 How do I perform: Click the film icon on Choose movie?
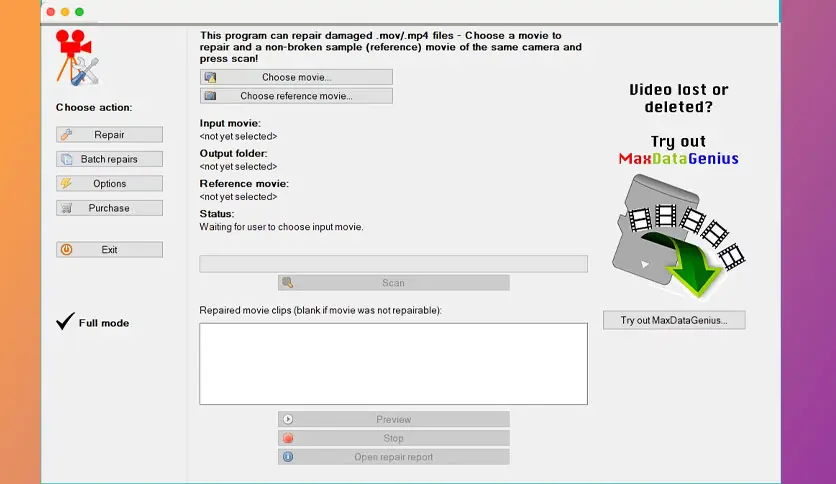point(210,77)
